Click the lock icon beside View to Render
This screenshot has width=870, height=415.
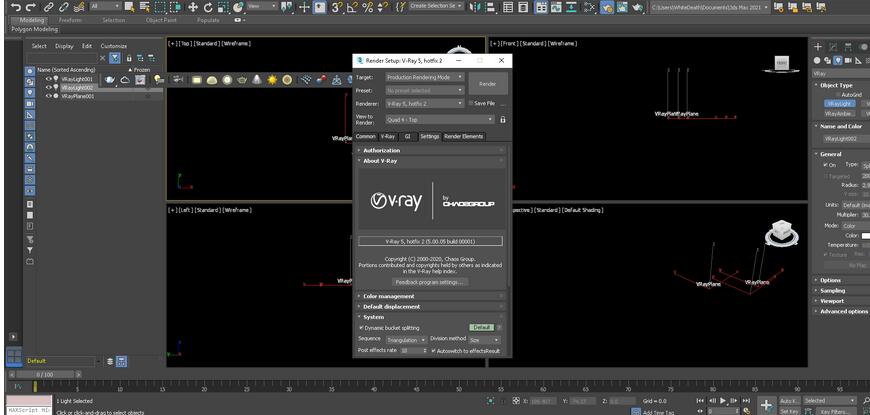[503, 119]
